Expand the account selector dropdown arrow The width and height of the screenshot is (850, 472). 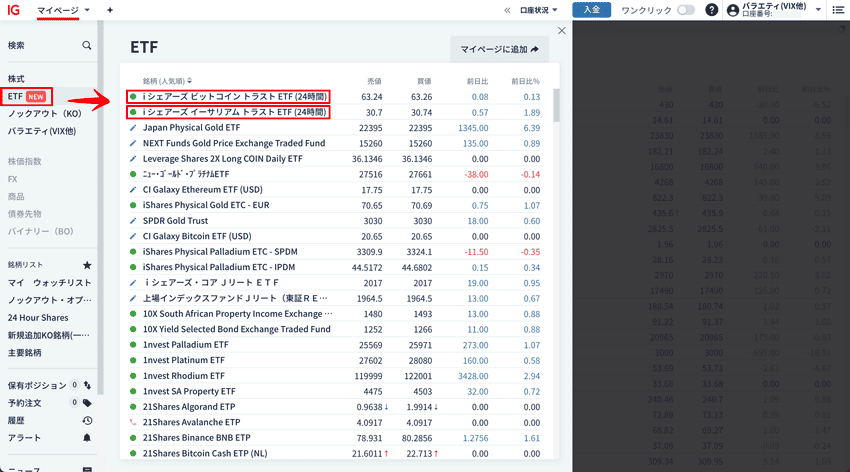point(818,10)
